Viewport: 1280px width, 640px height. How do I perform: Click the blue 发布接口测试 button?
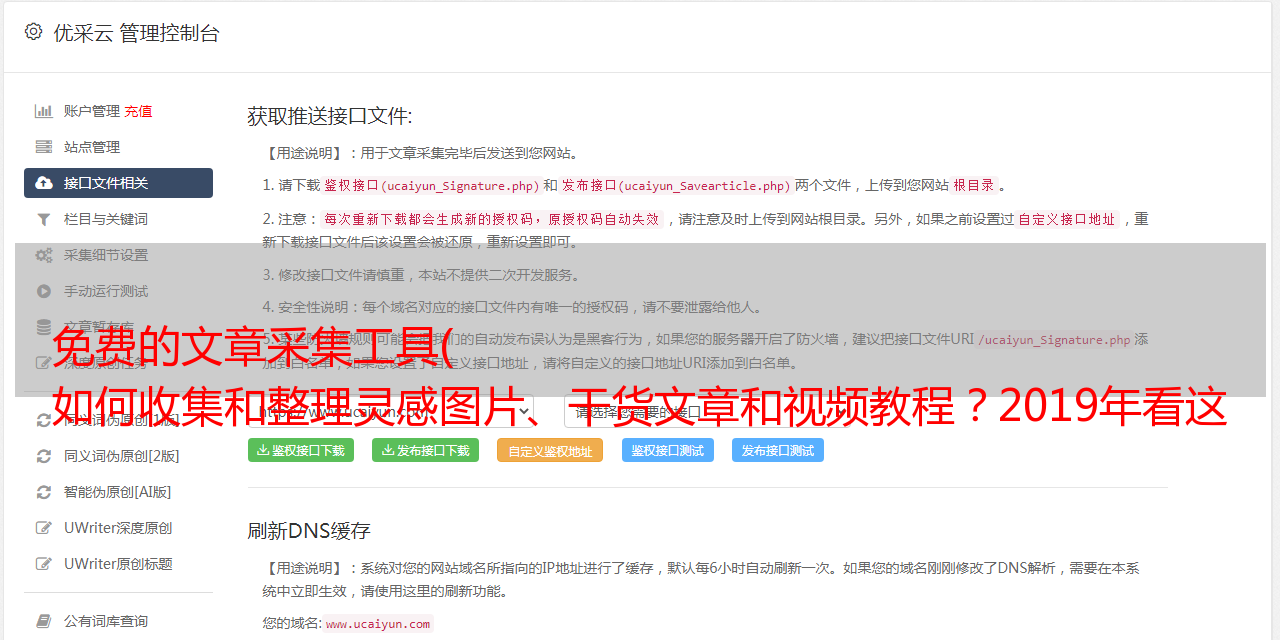pyautogui.click(x=778, y=450)
